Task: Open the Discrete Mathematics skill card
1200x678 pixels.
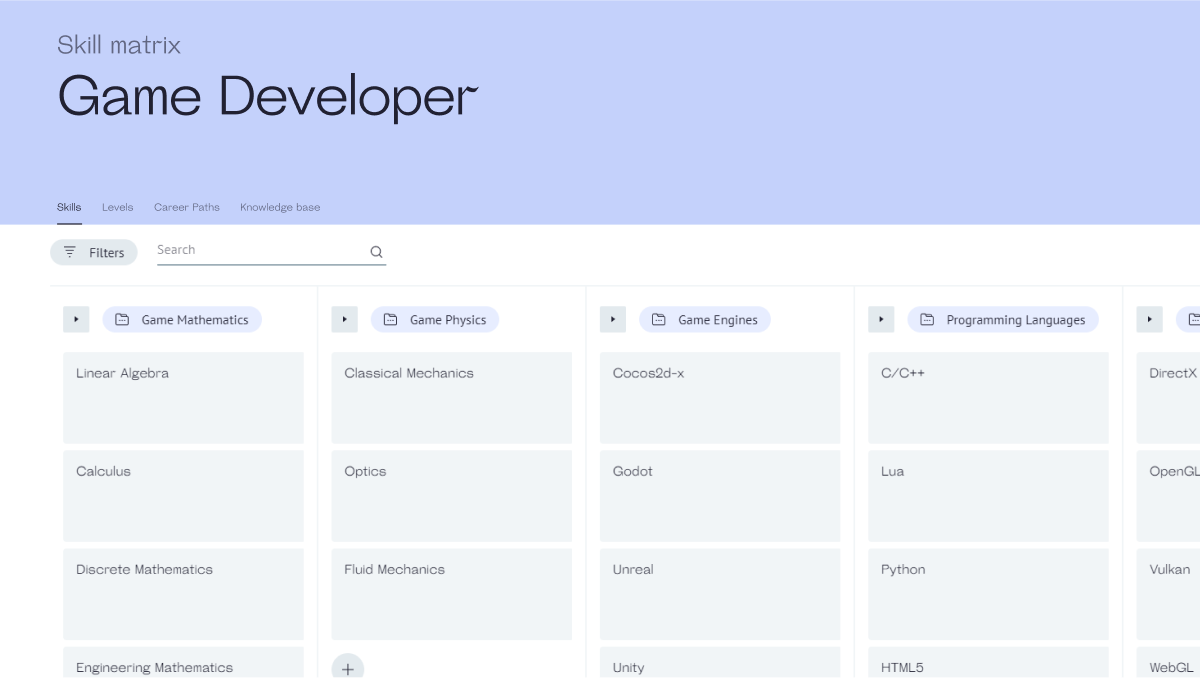Action: click(183, 594)
